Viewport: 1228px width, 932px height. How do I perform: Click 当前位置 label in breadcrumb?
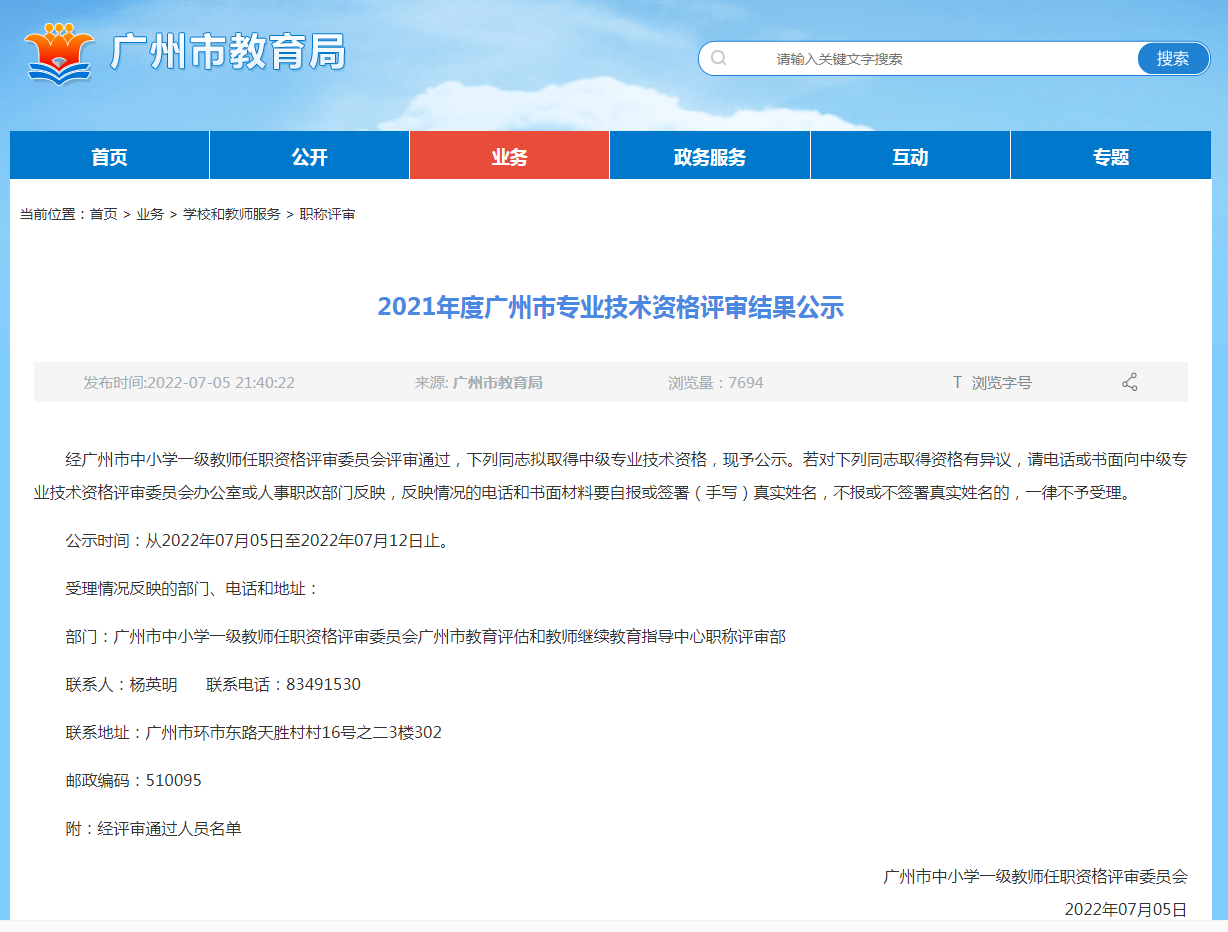54,214
